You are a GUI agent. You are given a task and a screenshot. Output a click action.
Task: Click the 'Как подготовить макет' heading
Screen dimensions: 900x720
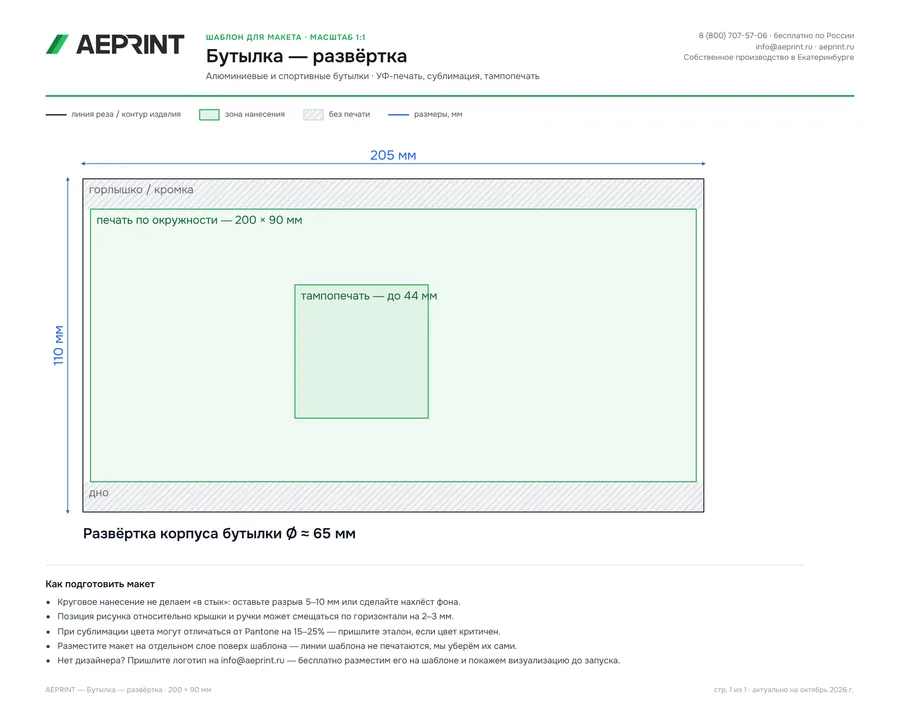tap(100, 584)
